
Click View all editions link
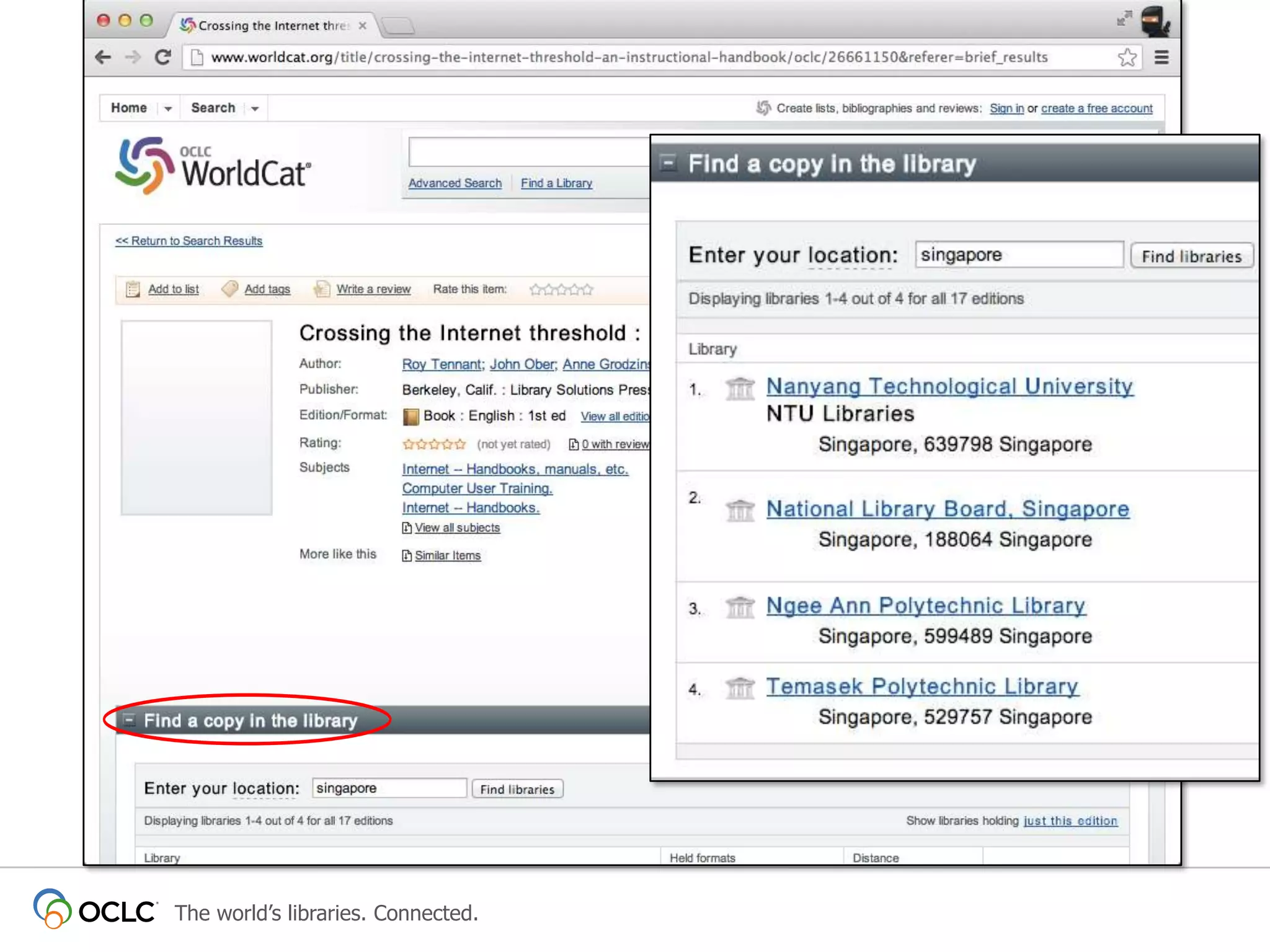[615, 416]
